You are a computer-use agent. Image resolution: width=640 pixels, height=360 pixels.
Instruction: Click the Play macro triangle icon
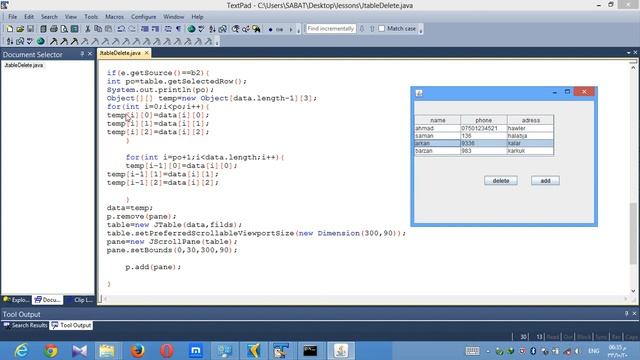[x=291, y=29]
